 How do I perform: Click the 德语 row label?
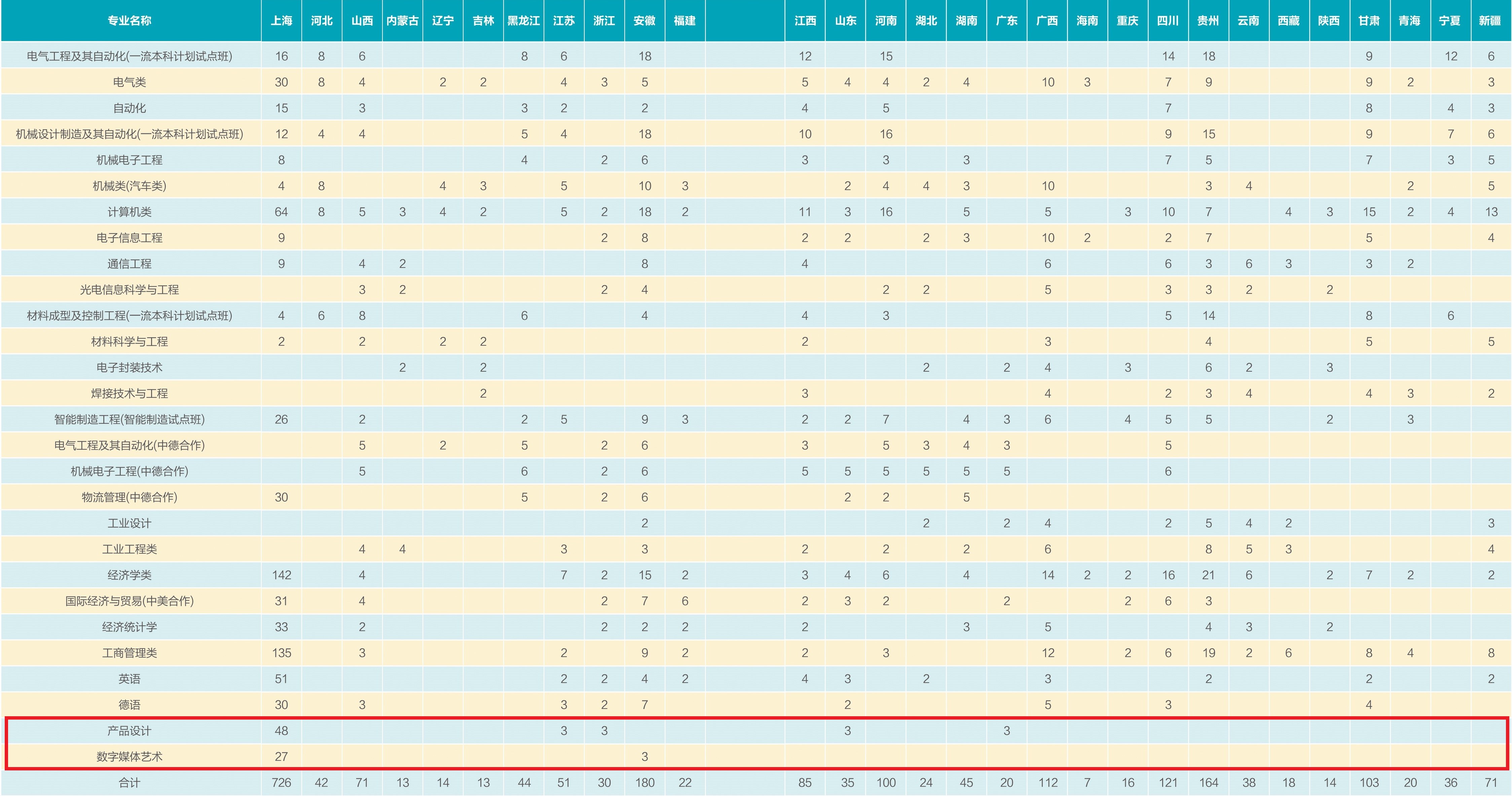[129, 705]
